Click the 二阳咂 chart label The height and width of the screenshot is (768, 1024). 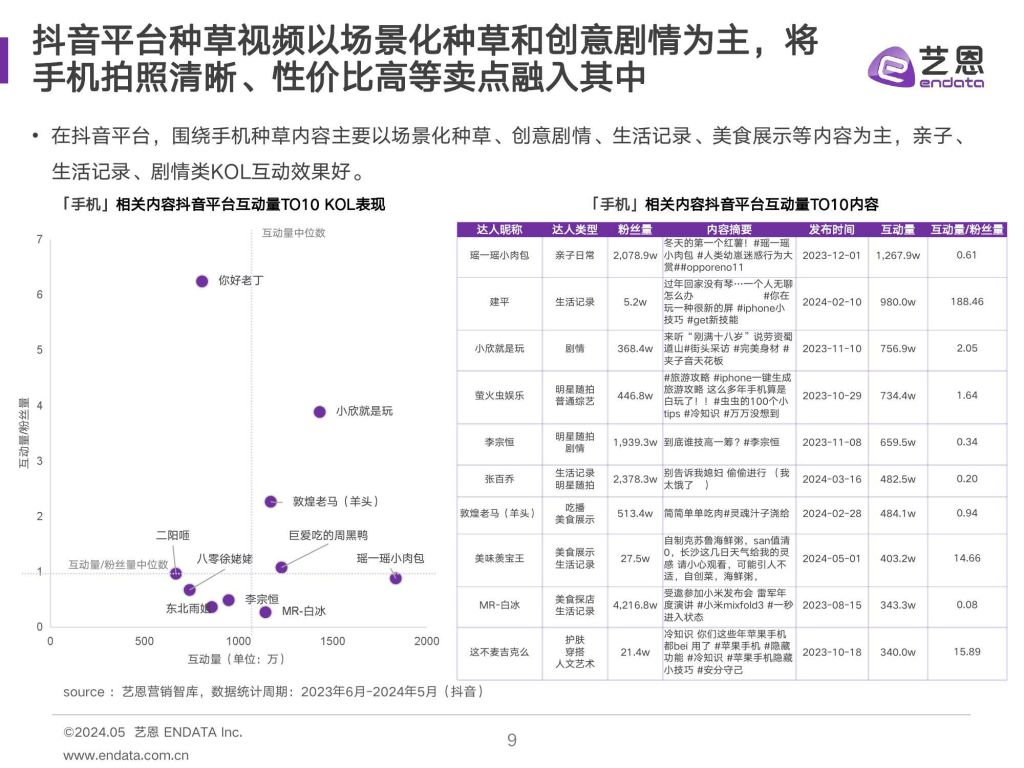point(172,536)
